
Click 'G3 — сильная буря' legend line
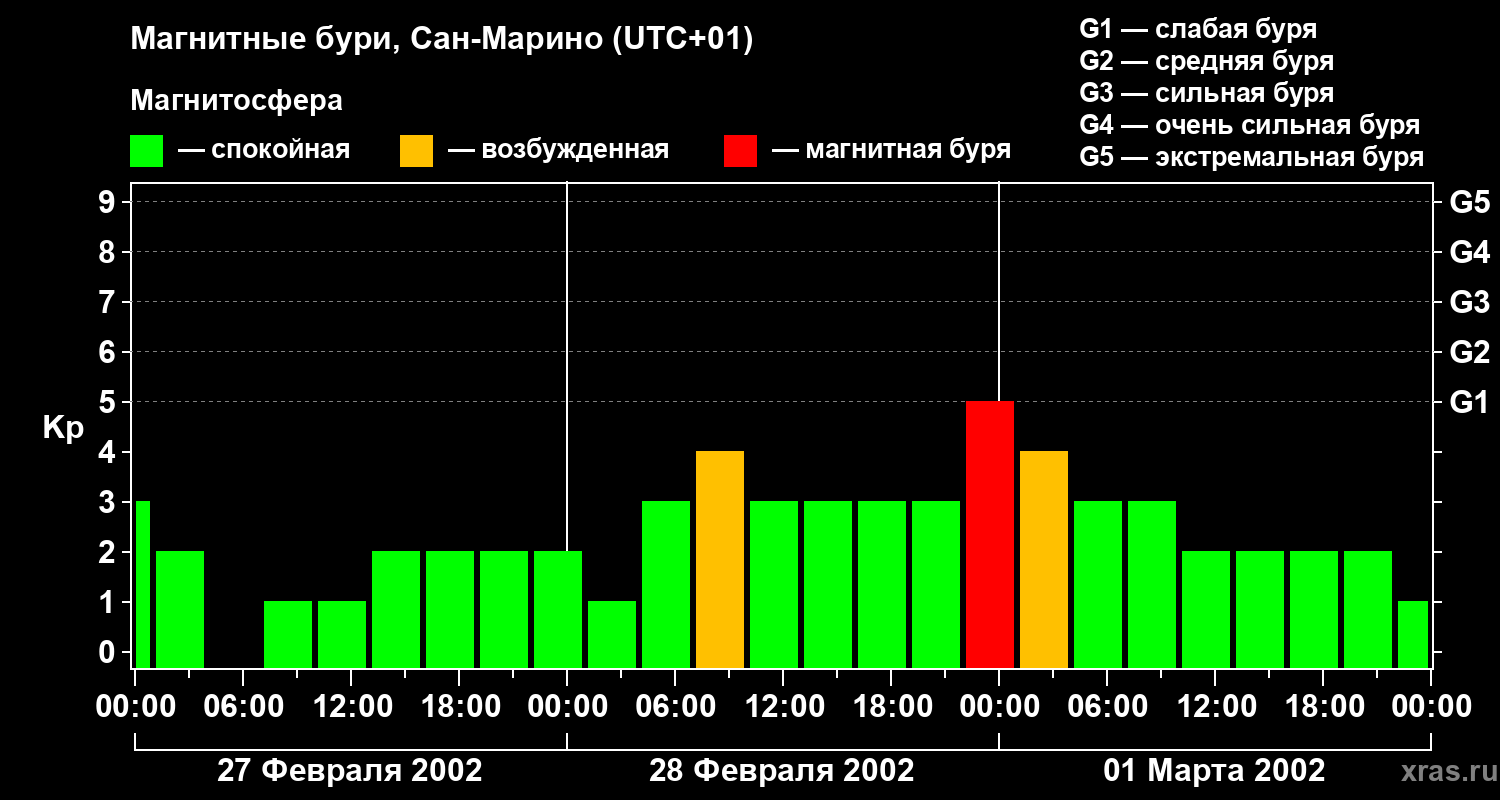pos(1206,93)
